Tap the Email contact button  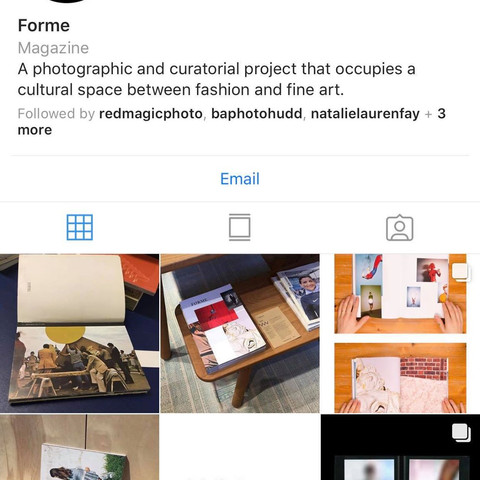pos(240,179)
